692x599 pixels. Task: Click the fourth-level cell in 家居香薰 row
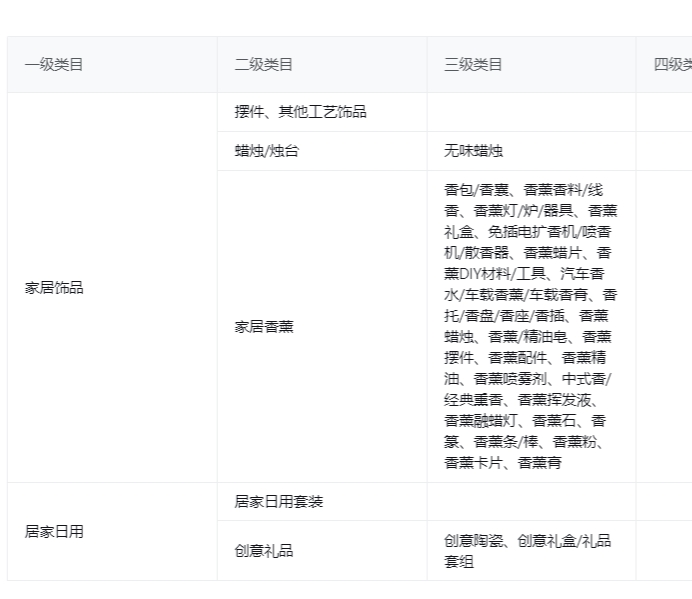664,326
